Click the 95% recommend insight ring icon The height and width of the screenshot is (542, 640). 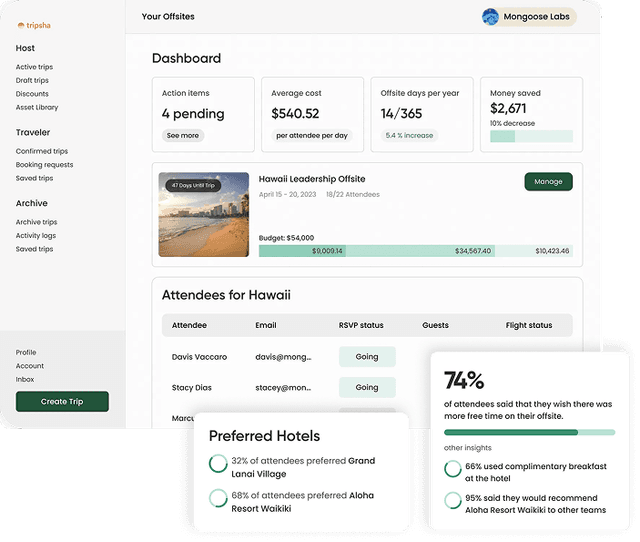tap(453, 503)
